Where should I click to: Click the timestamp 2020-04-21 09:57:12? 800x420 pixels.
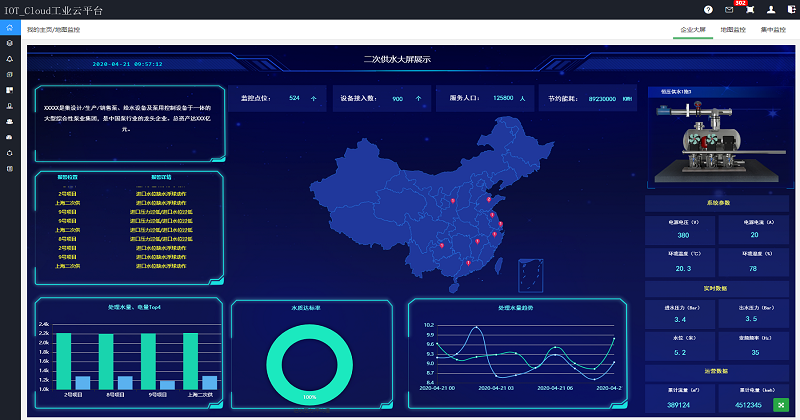point(127,64)
